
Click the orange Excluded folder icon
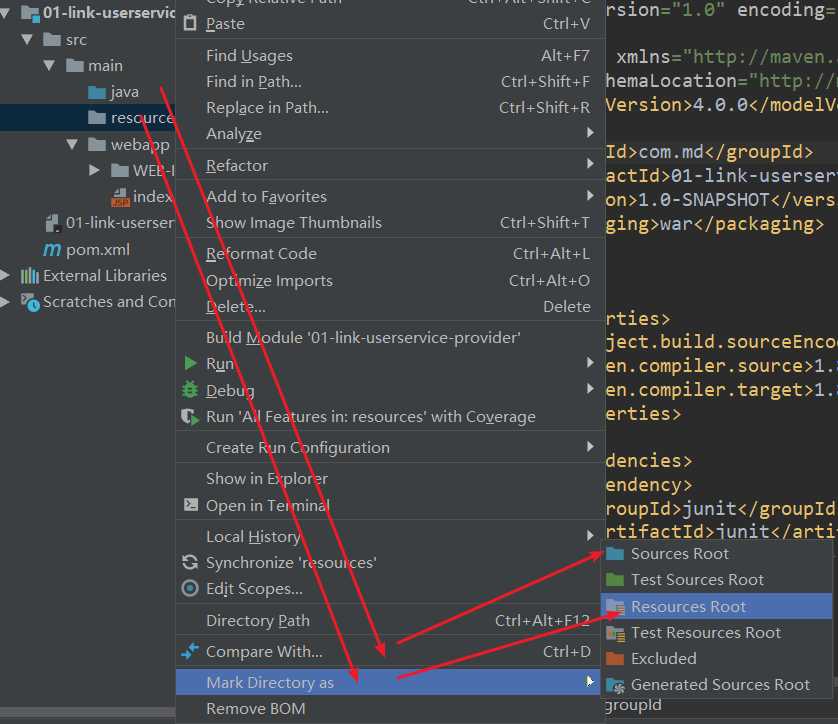615,658
